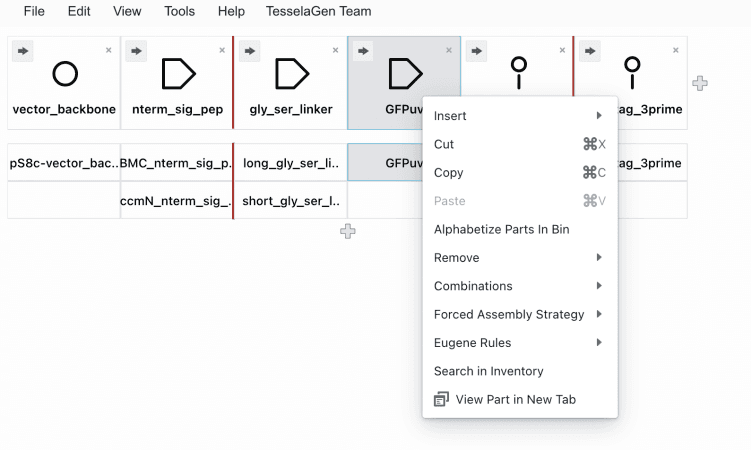751x450 pixels.
Task: Select the short_gly_ser_l.. part cell
Action: 291,201
